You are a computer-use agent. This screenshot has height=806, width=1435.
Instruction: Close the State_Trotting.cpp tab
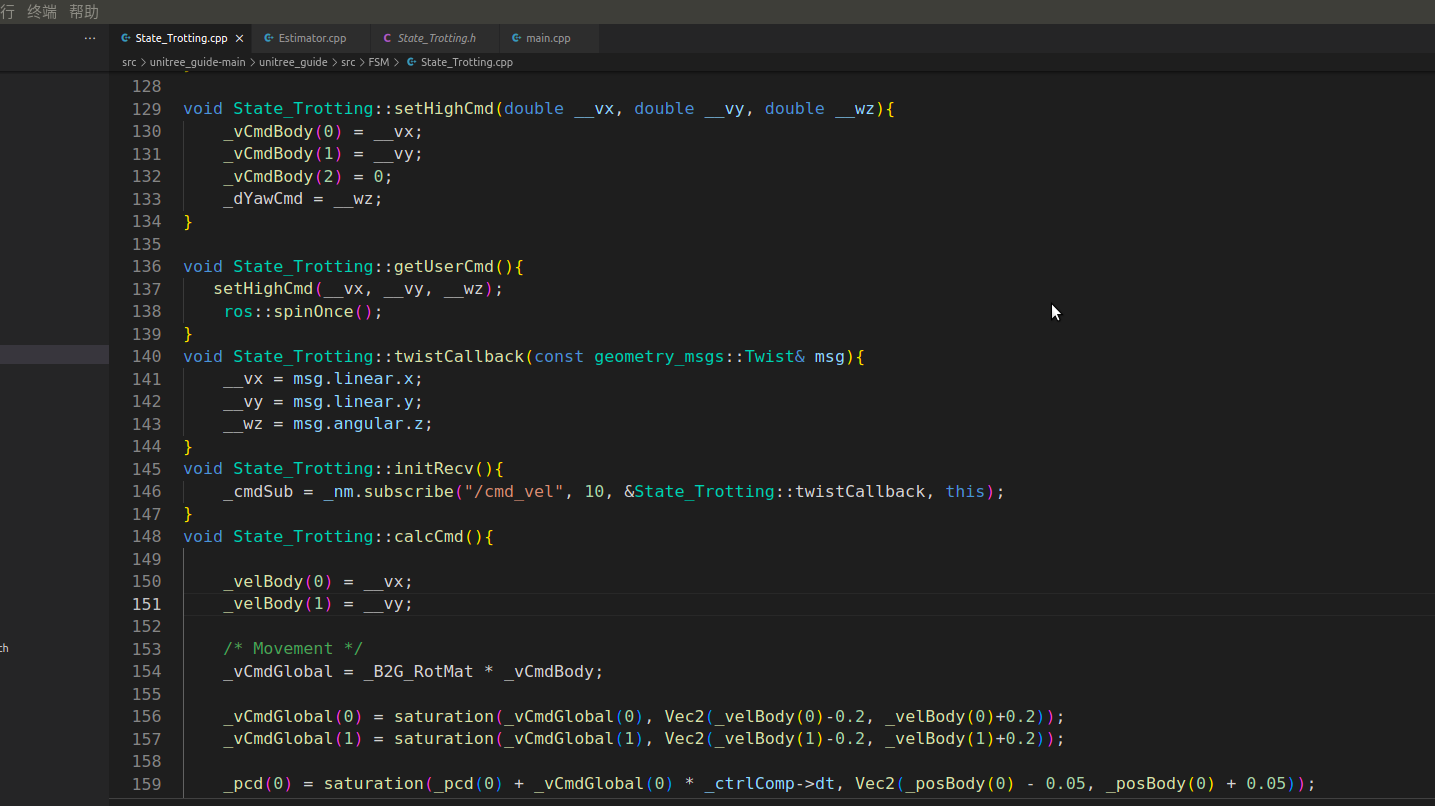click(x=239, y=37)
